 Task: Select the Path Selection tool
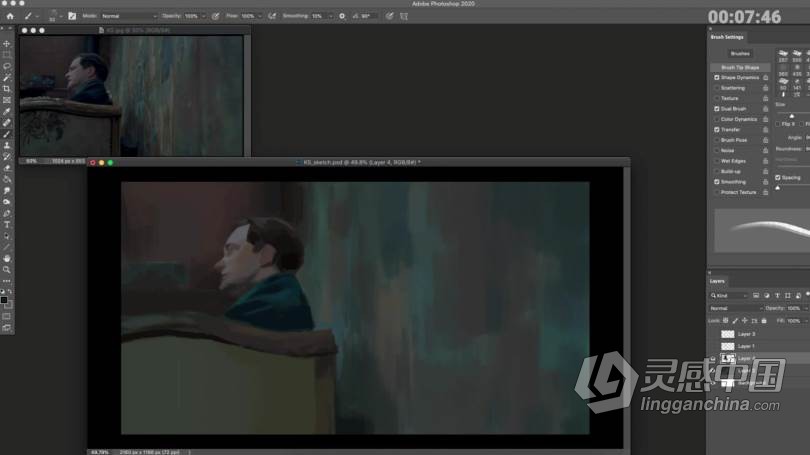point(7,236)
